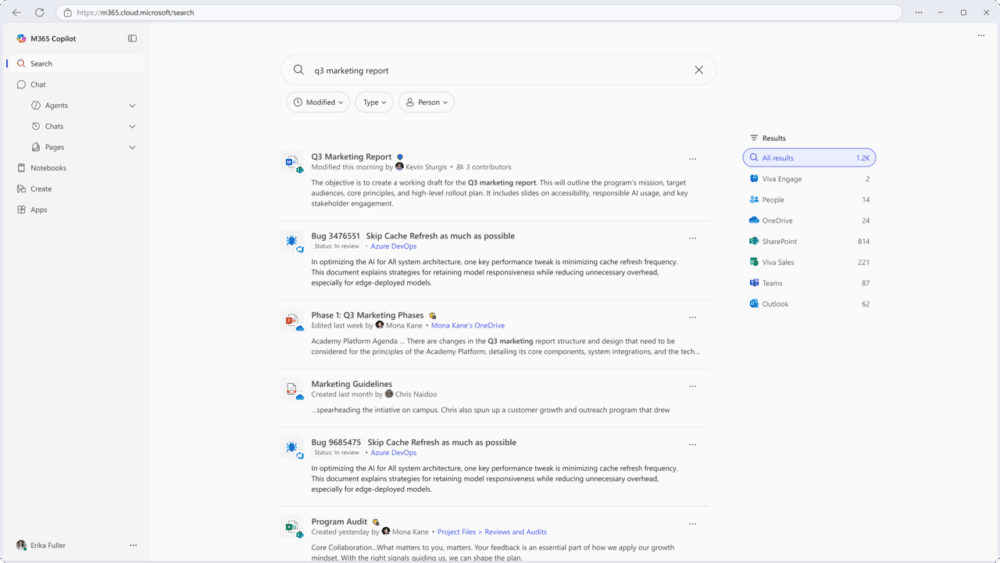The width and height of the screenshot is (1000, 563).
Task: Open more options for Q3 Marketing Phases
Action: point(693,317)
